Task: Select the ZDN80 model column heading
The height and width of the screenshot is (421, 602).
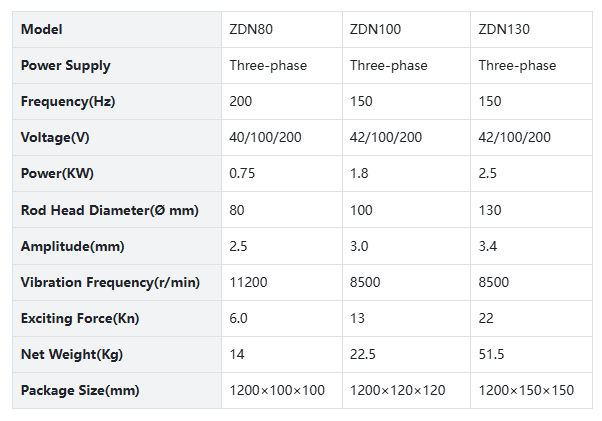Action: pyautogui.click(x=252, y=29)
